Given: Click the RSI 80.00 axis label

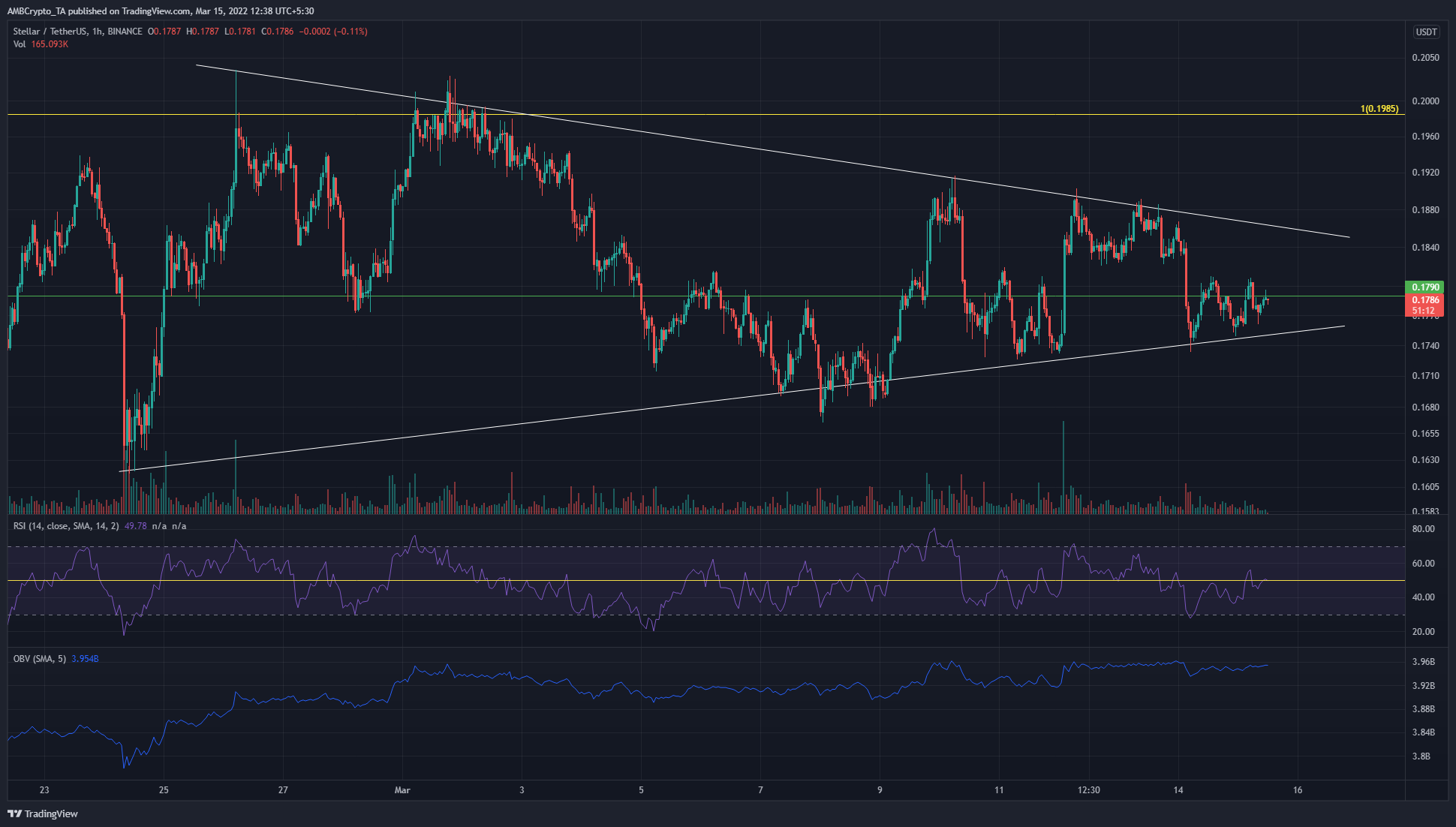Looking at the screenshot, I should tap(1423, 529).
